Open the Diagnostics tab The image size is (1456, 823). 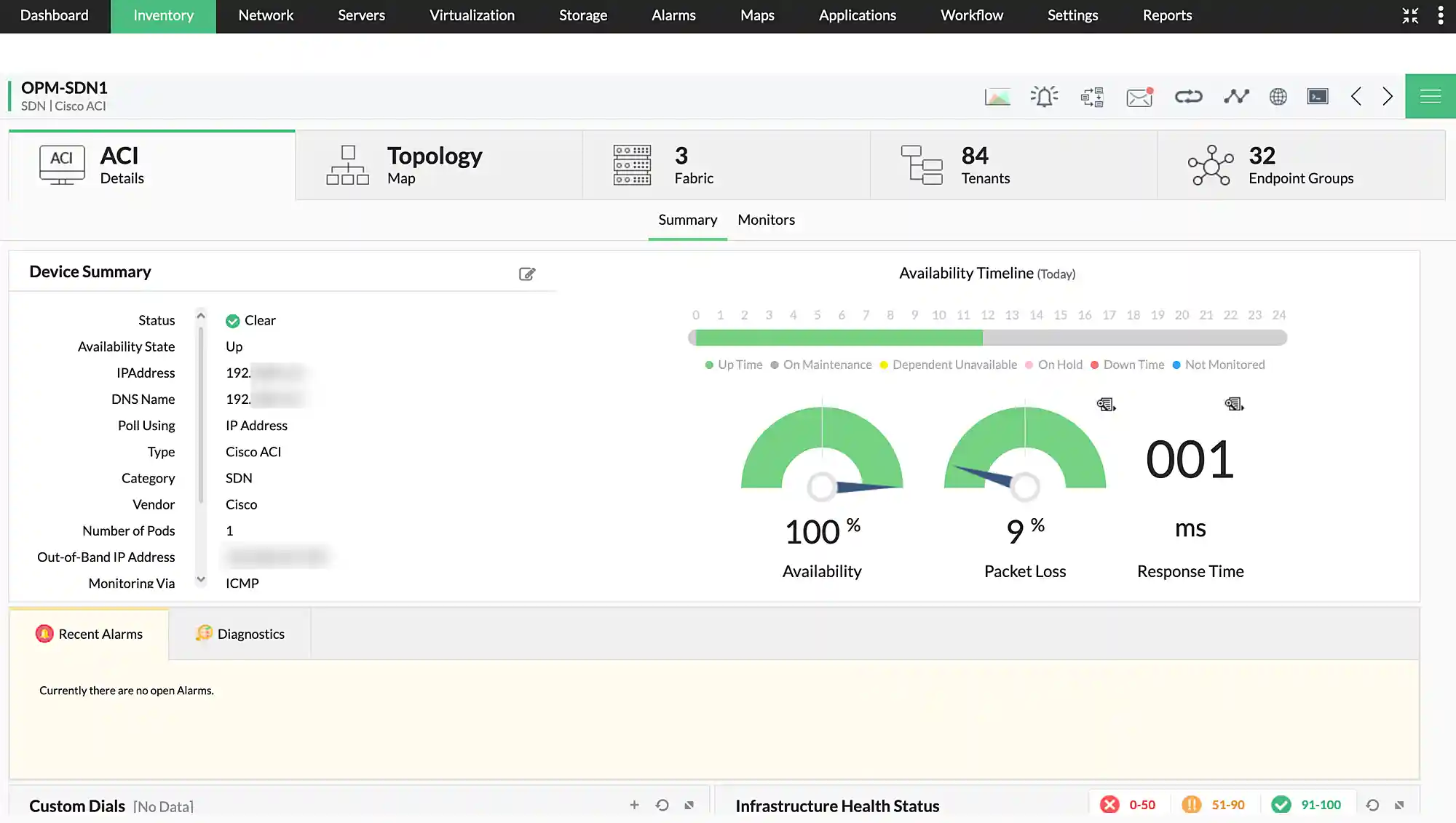click(240, 634)
